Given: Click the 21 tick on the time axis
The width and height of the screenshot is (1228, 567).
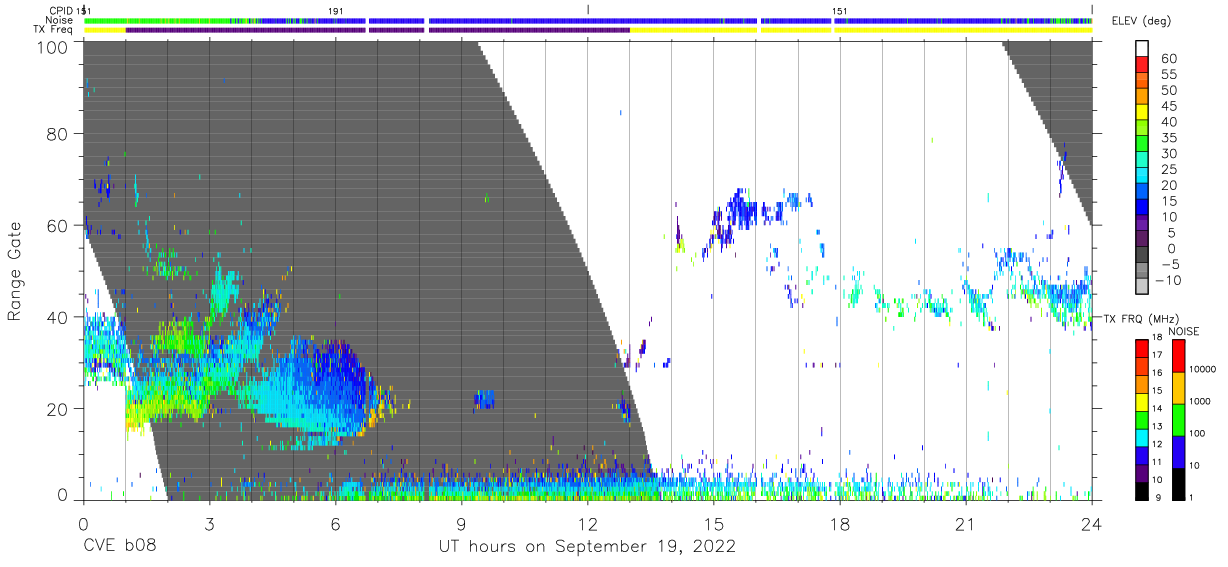Looking at the screenshot, I should click(966, 524).
